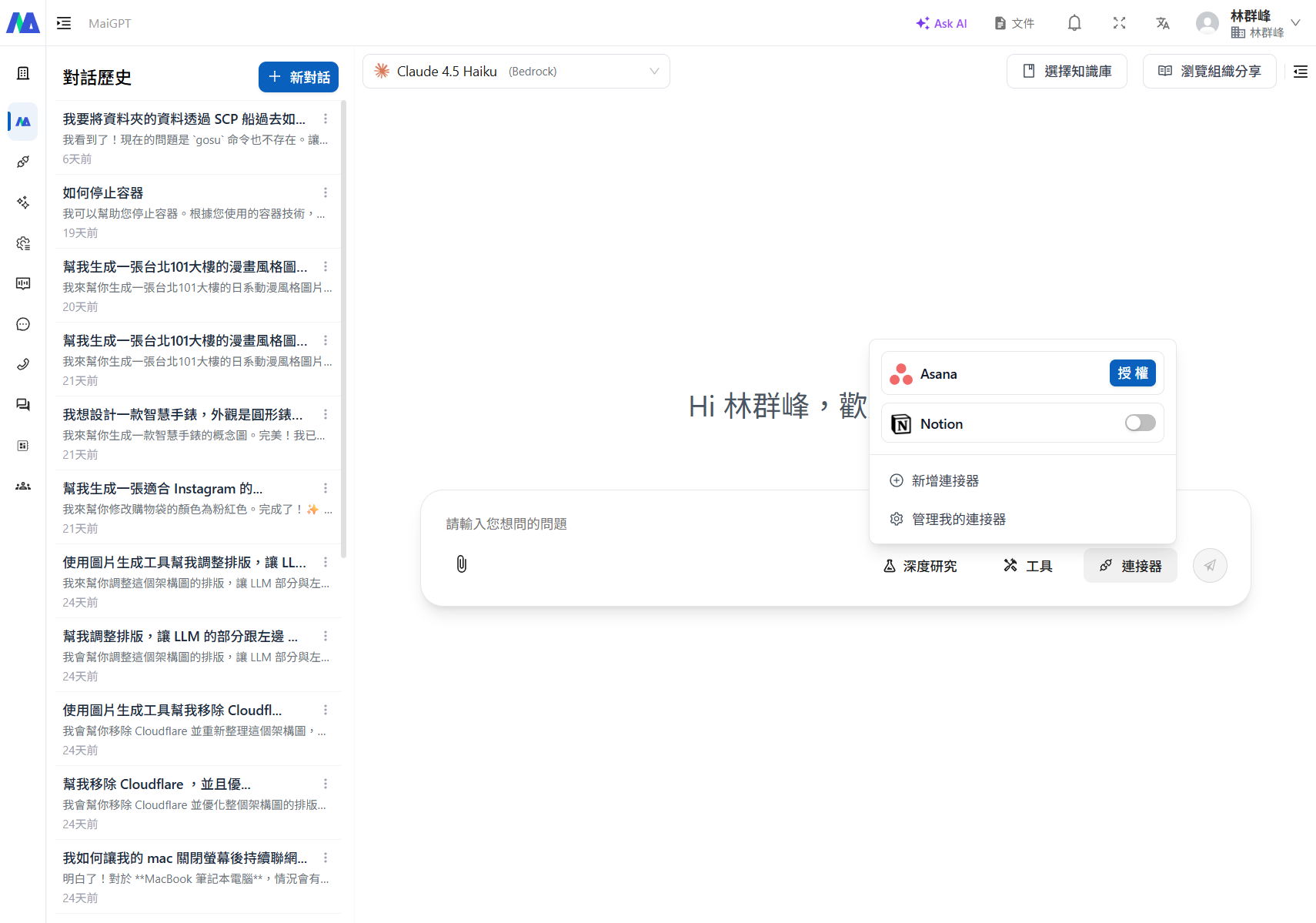The height and width of the screenshot is (923, 1316).
Task: Click the send message paper plane icon
Action: point(1210,564)
